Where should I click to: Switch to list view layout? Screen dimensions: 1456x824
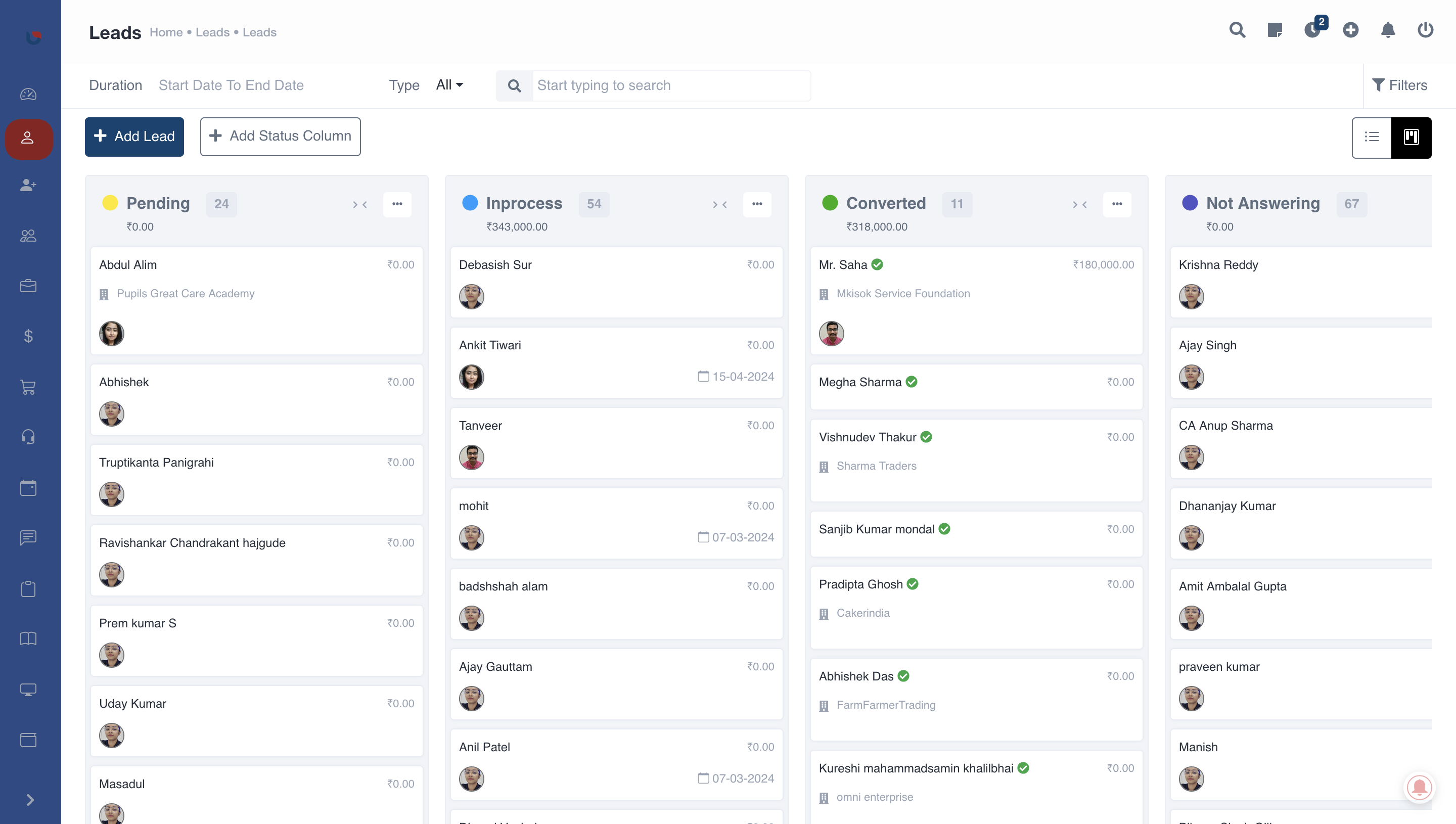tap(1372, 137)
